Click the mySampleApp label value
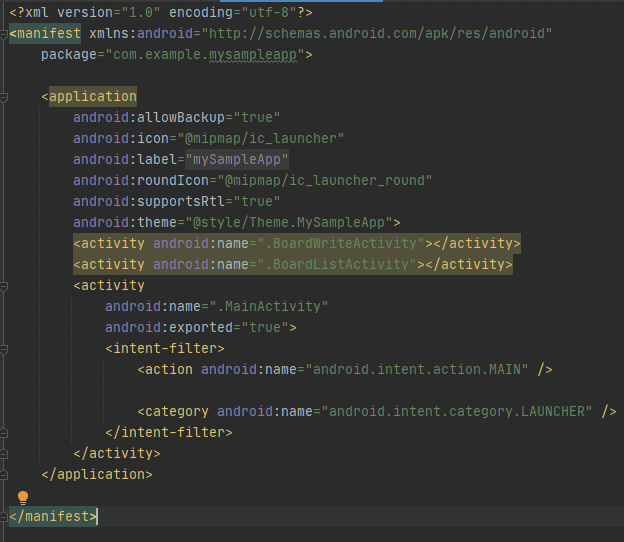This screenshot has width=624, height=542. (237, 160)
